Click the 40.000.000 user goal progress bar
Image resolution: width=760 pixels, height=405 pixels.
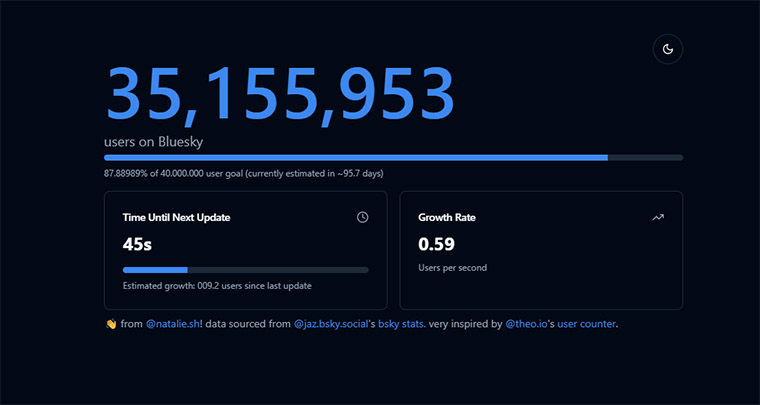pyautogui.click(x=393, y=157)
